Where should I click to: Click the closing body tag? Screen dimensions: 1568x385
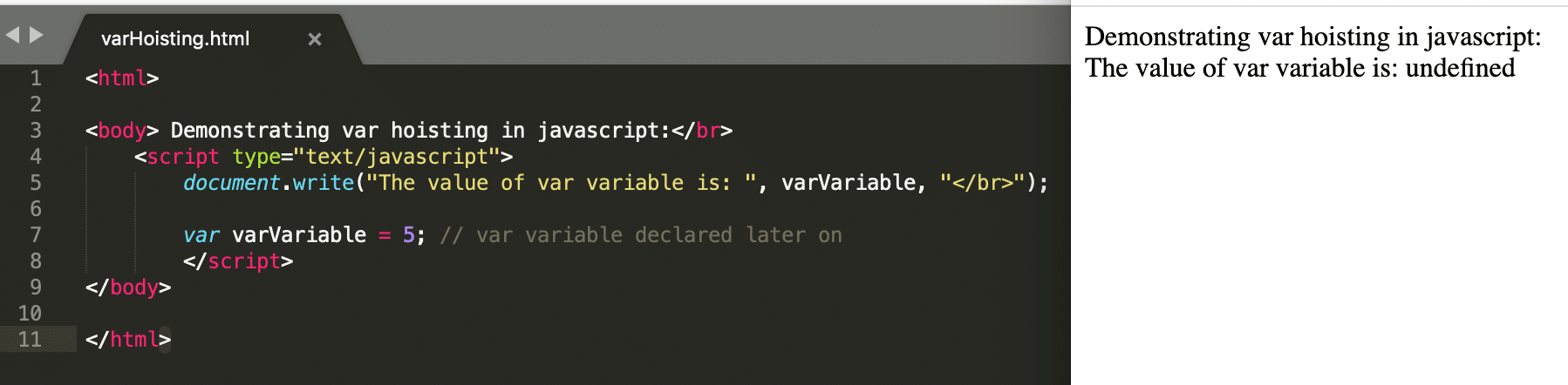coord(128,287)
